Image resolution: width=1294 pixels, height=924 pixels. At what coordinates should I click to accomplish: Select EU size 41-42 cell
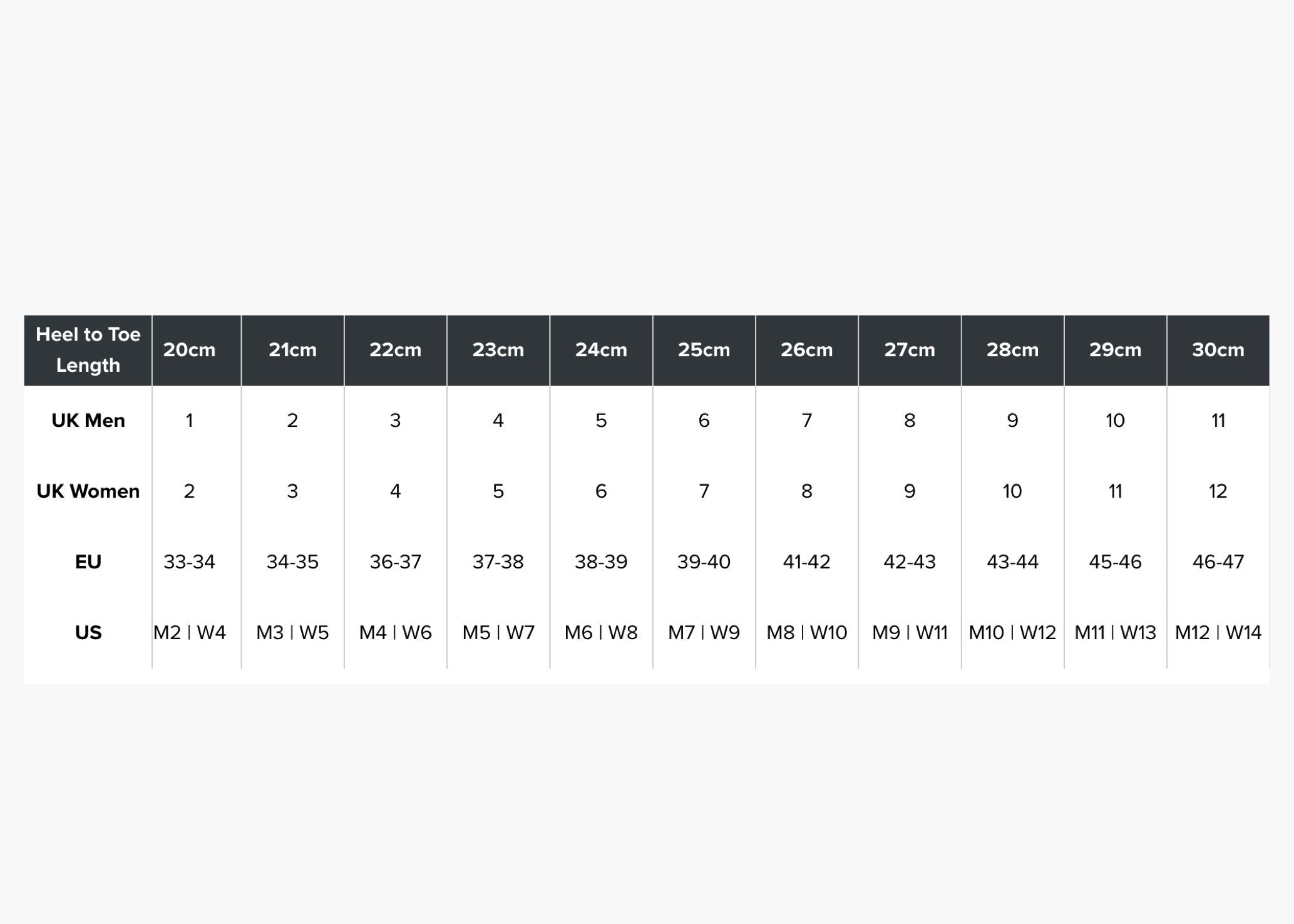click(806, 562)
